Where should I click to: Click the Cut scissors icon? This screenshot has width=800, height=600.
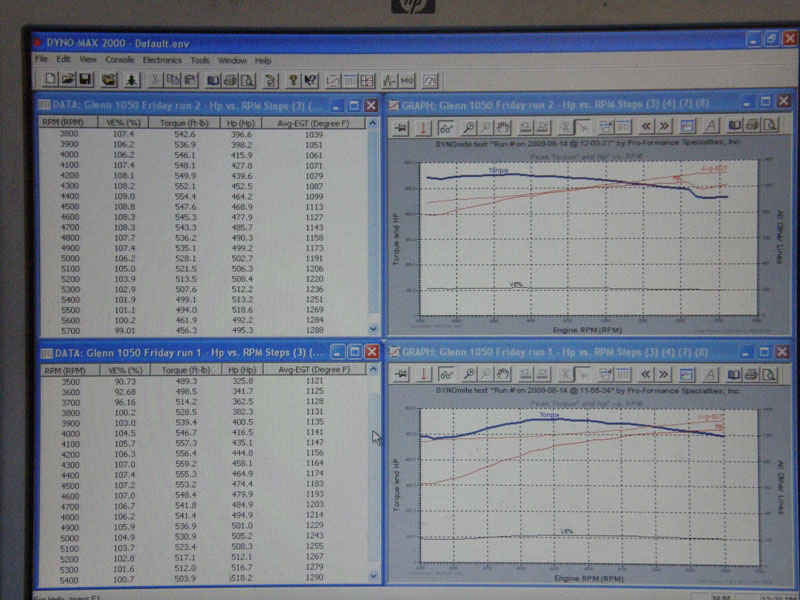pos(155,80)
